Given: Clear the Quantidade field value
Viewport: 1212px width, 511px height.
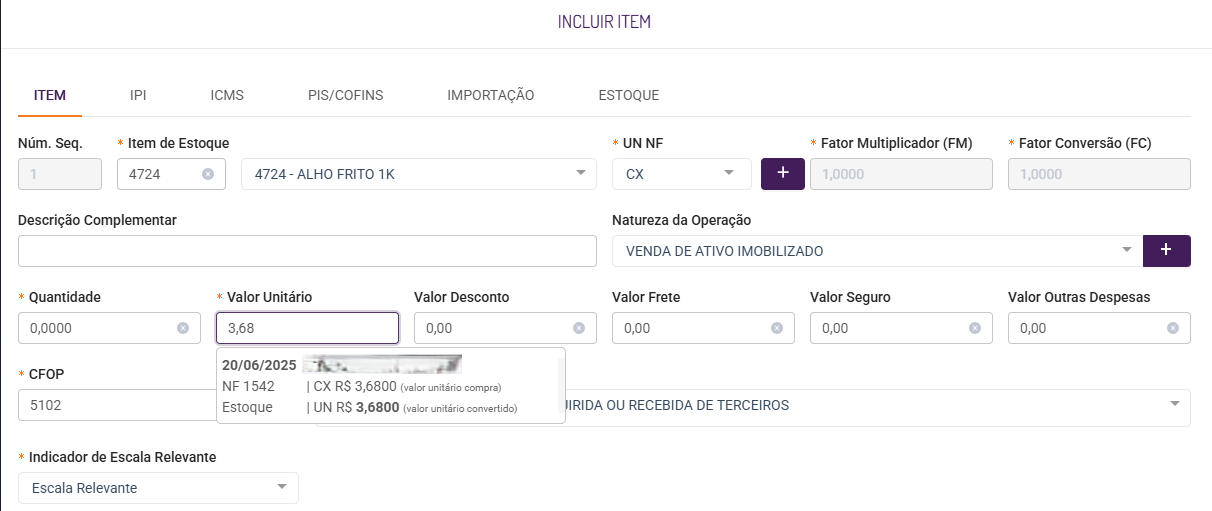Looking at the screenshot, I should click(x=183, y=328).
